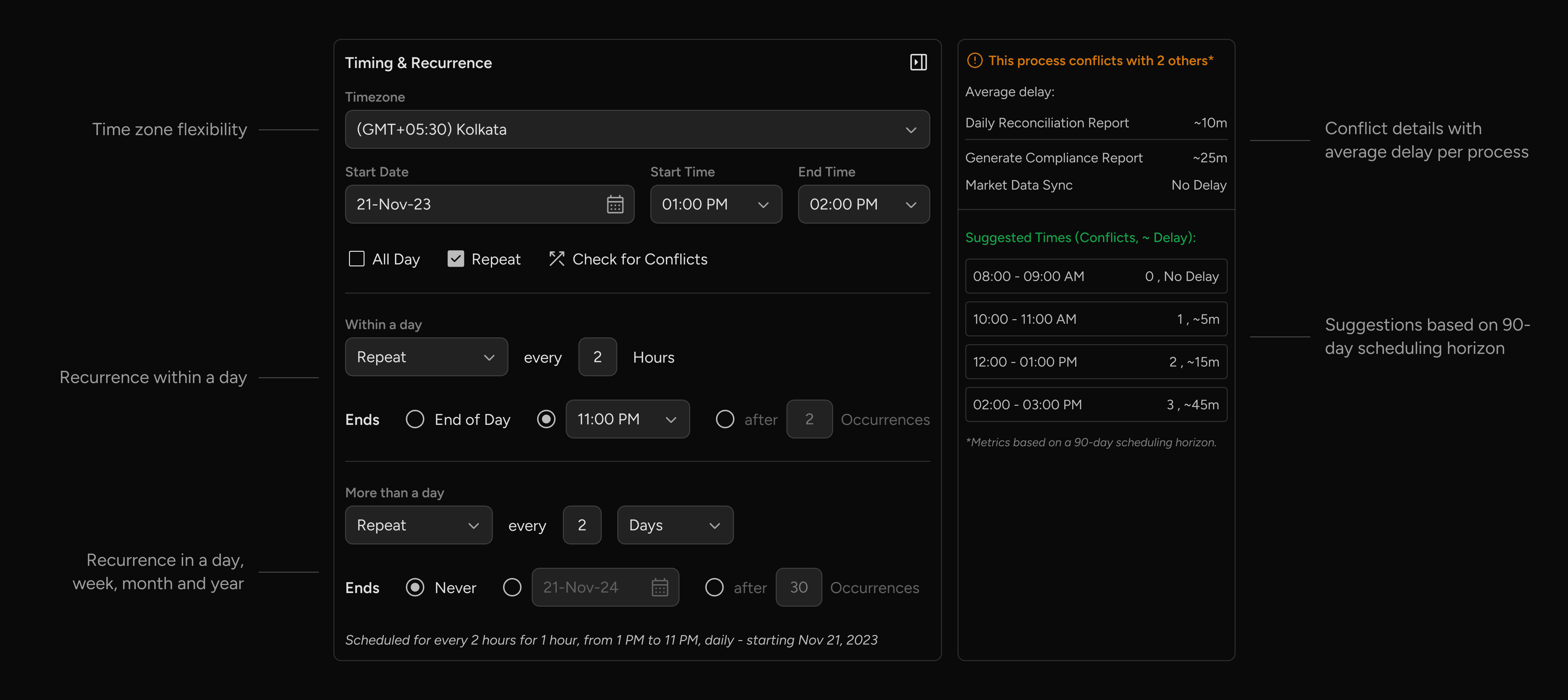The image size is (1568, 700).
Task: Click the every 2 Hours number field
Action: pyautogui.click(x=597, y=357)
